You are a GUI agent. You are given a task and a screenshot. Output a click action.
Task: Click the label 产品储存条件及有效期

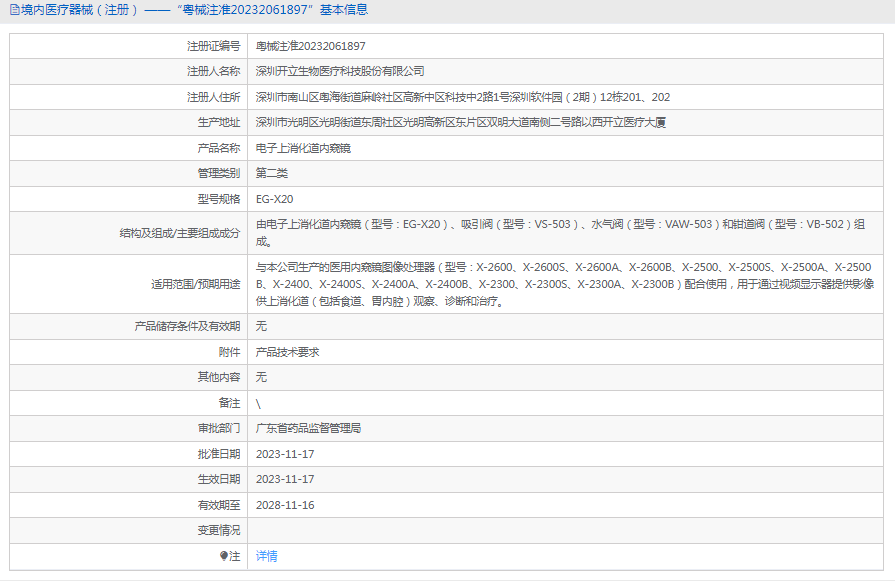coord(187,326)
